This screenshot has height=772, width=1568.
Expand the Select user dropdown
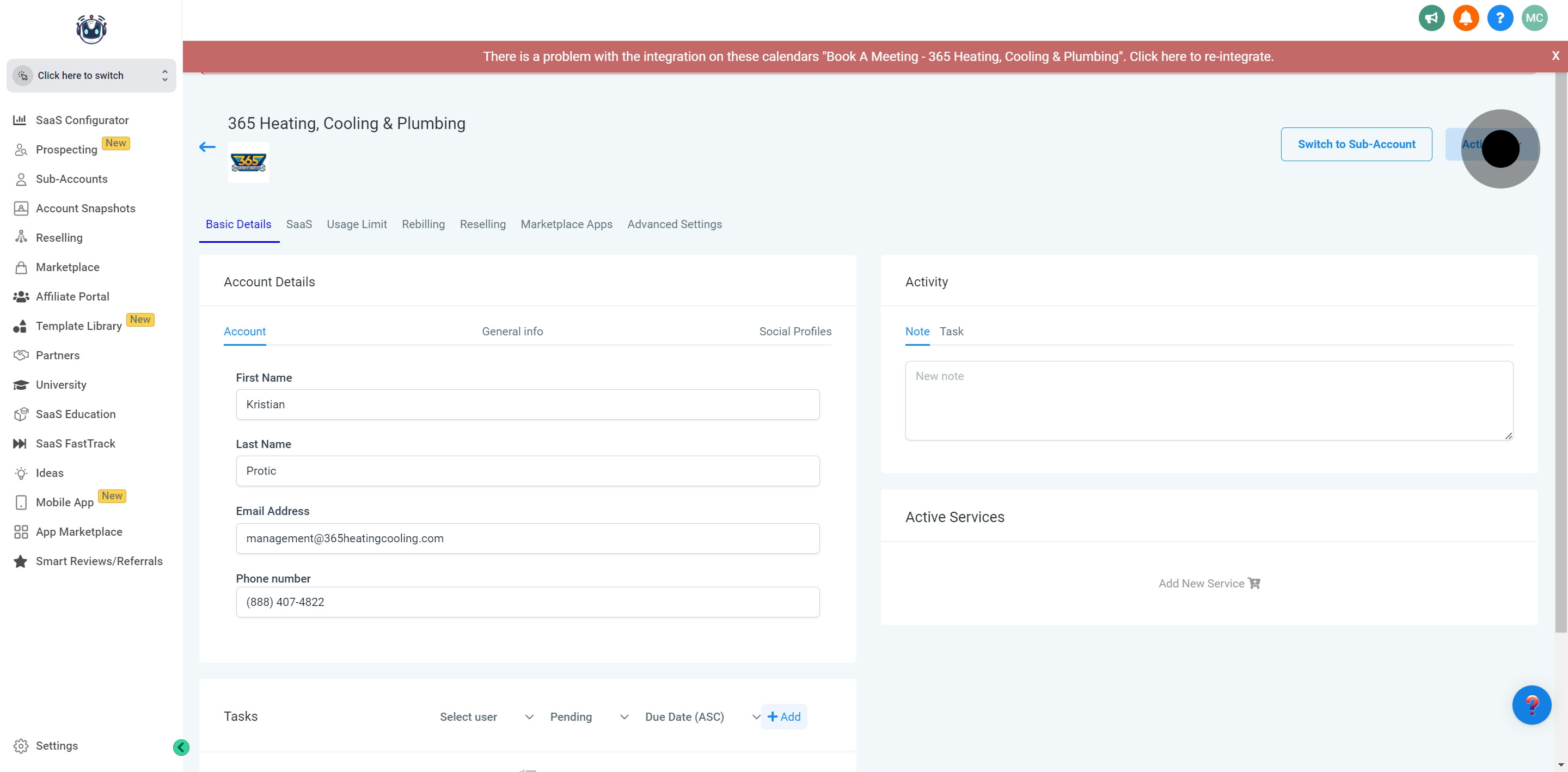click(x=486, y=716)
